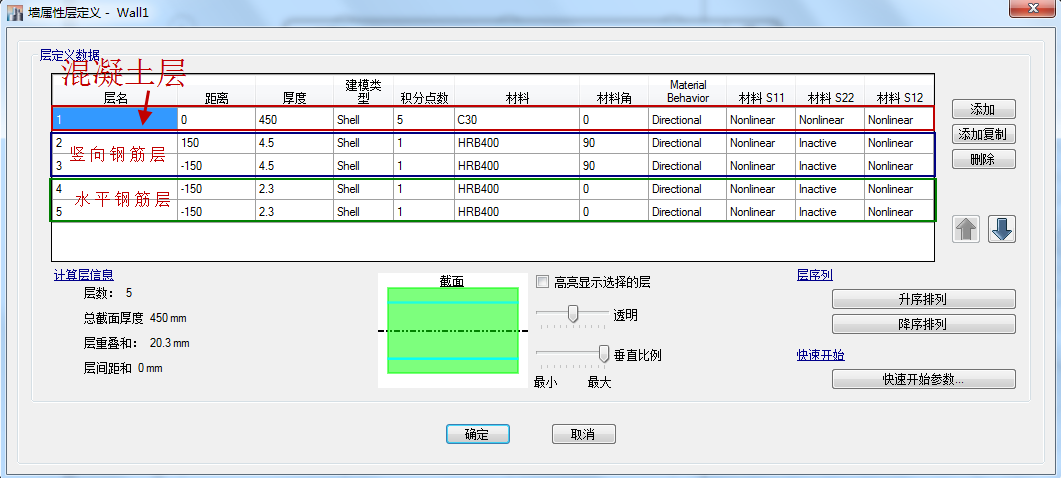Click the move layer down arrow icon
Screen dimensions: 1061x478
[x=1002, y=229]
